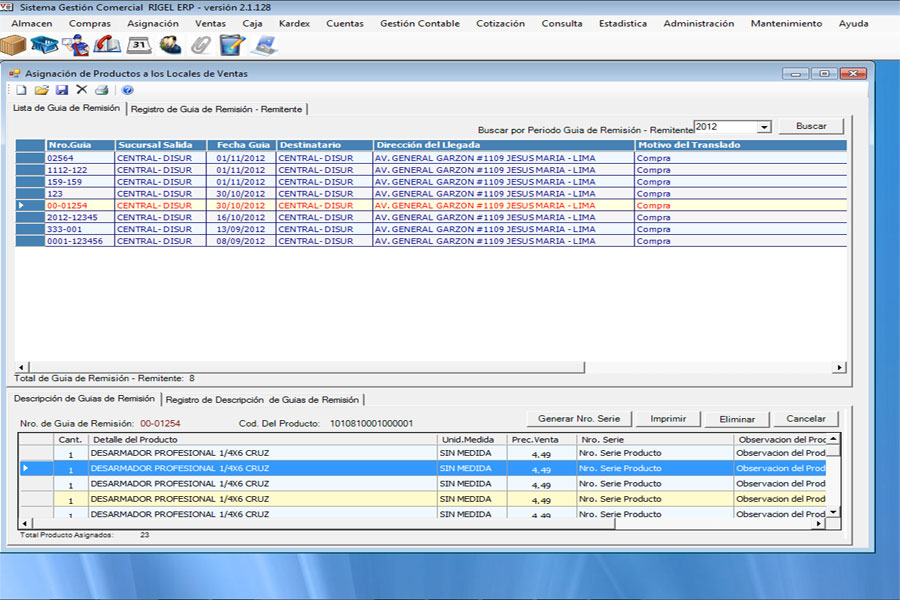This screenshot has width=900, height=600.
Task: Switch to Registro de Guia de Remisión - Remitente tab
Action: pyautogui.click(x=216, y=109)
